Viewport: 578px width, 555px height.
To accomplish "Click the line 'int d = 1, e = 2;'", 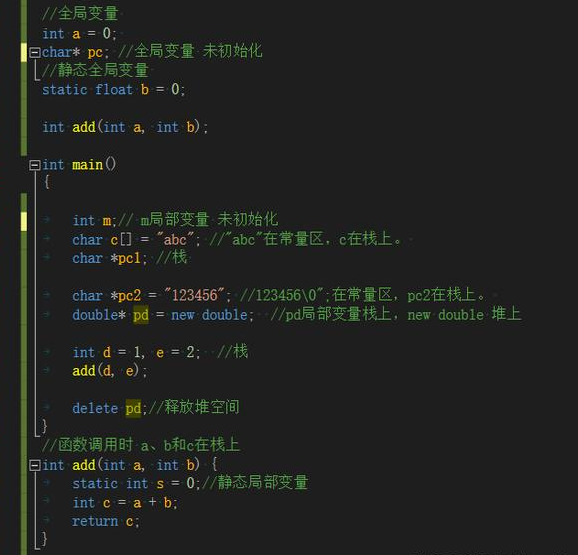I will pos(136,353).
